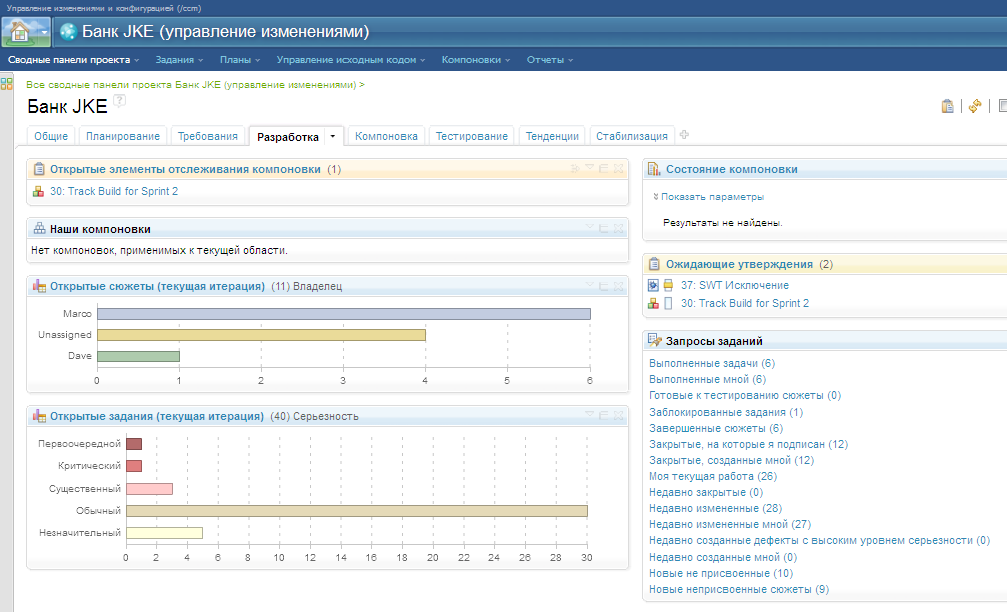Click the build icon beside 30: Track Build in left widget
Screen dimensions: 1007x612
[x=39, y=191]
